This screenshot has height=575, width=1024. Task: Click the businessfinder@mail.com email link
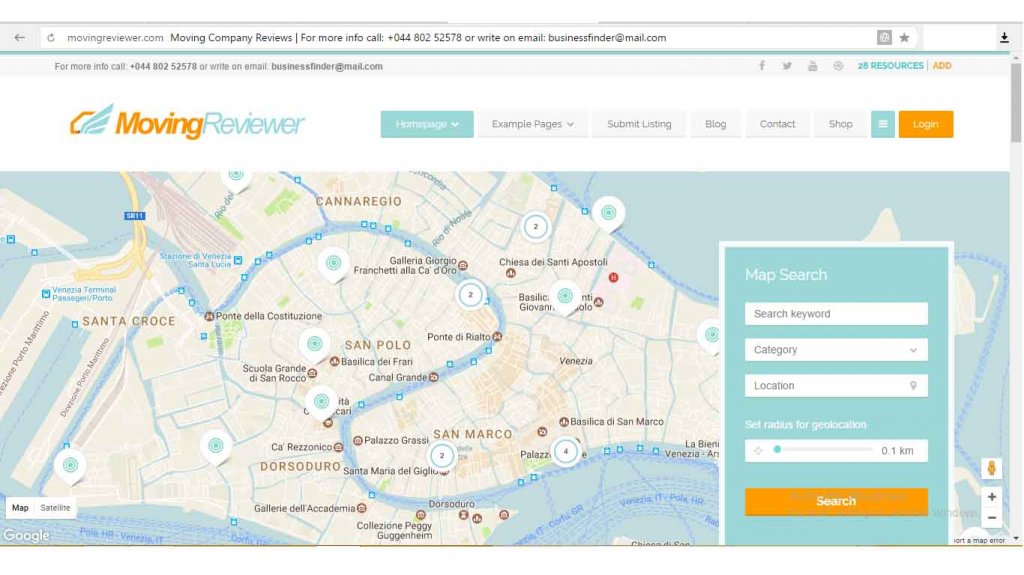pos(327,67)
